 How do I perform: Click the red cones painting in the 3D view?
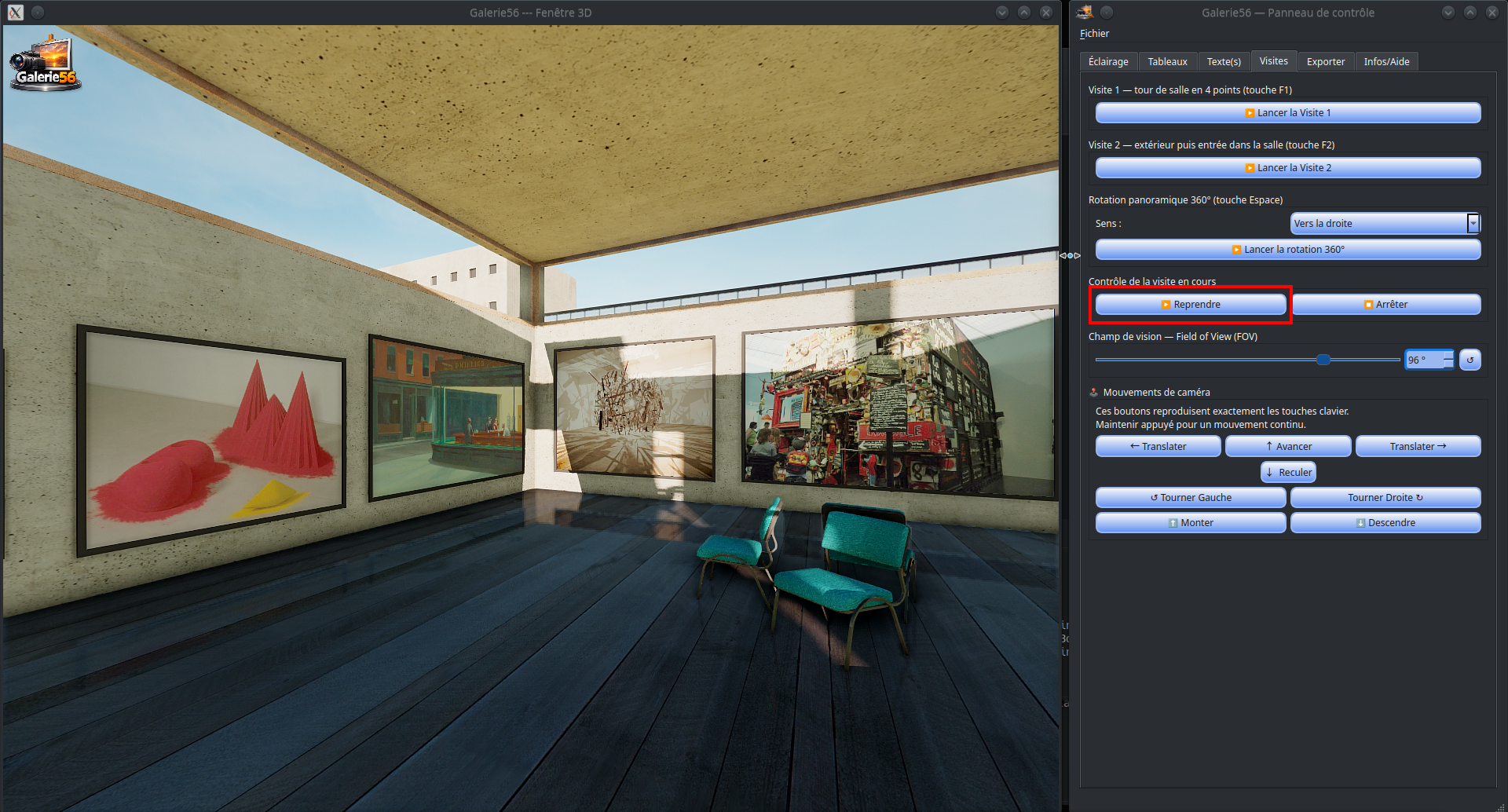coord(211,441)
